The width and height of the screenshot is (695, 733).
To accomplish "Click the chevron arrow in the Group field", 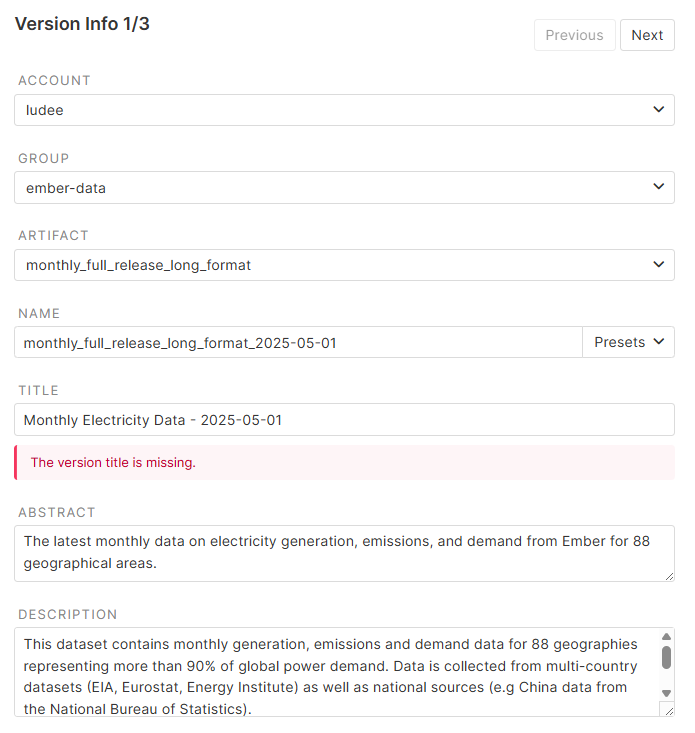I will tap(658, 186).
